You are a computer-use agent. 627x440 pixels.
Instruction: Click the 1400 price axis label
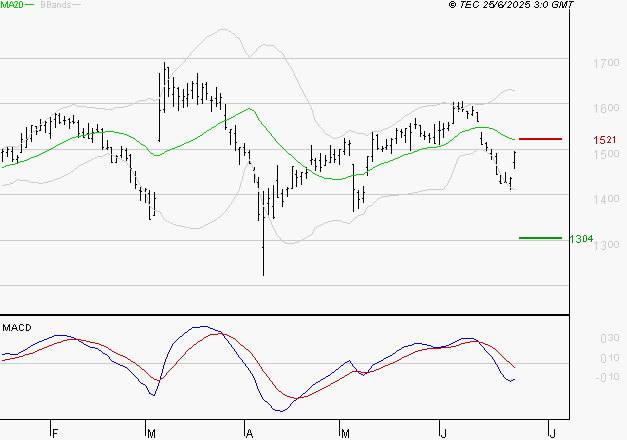click(x=606, y=199)
